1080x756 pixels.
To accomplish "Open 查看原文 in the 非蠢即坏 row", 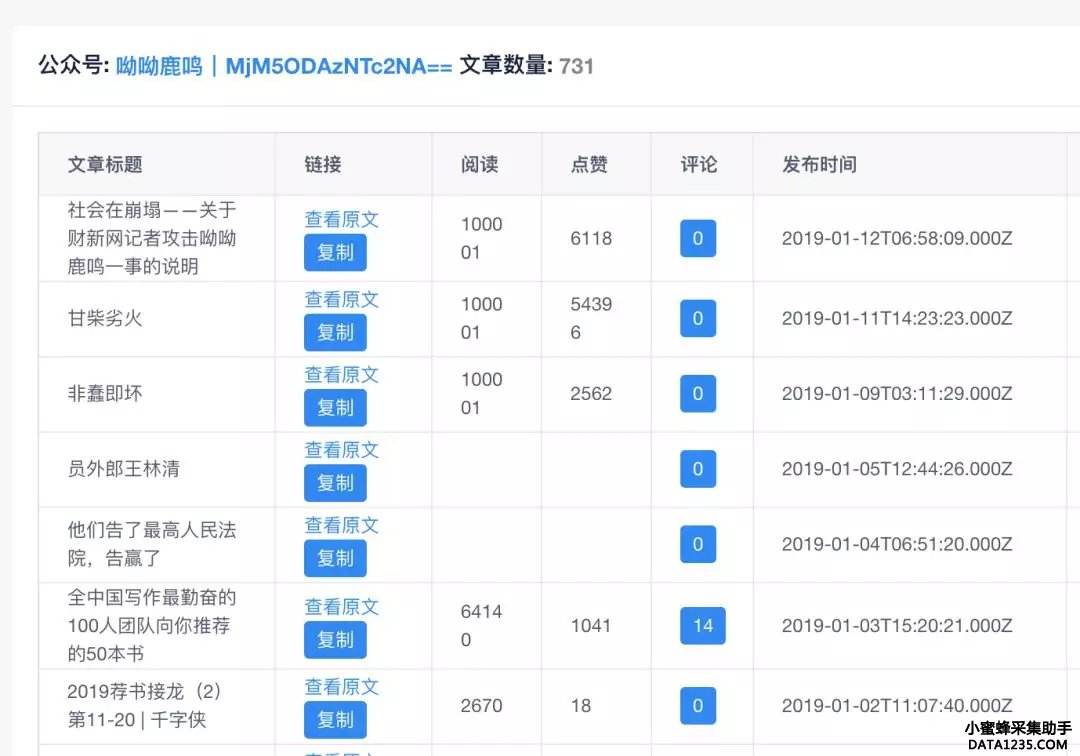I will click(342, 375).
